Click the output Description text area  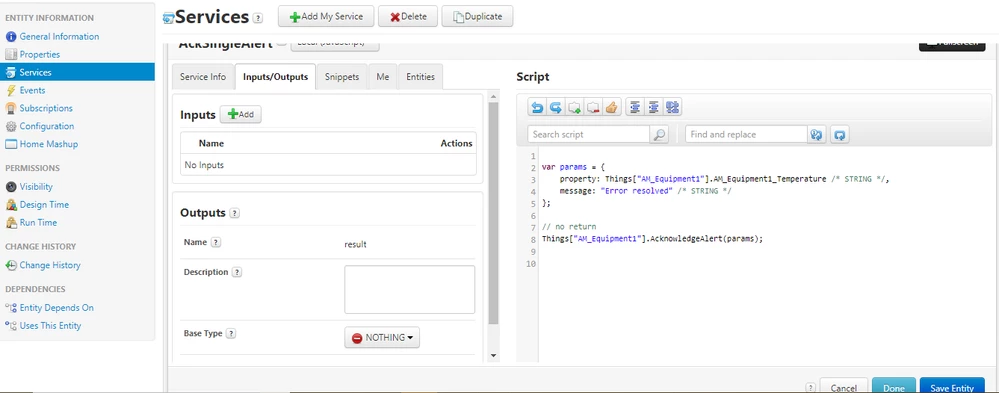click(x=410, y=290)
